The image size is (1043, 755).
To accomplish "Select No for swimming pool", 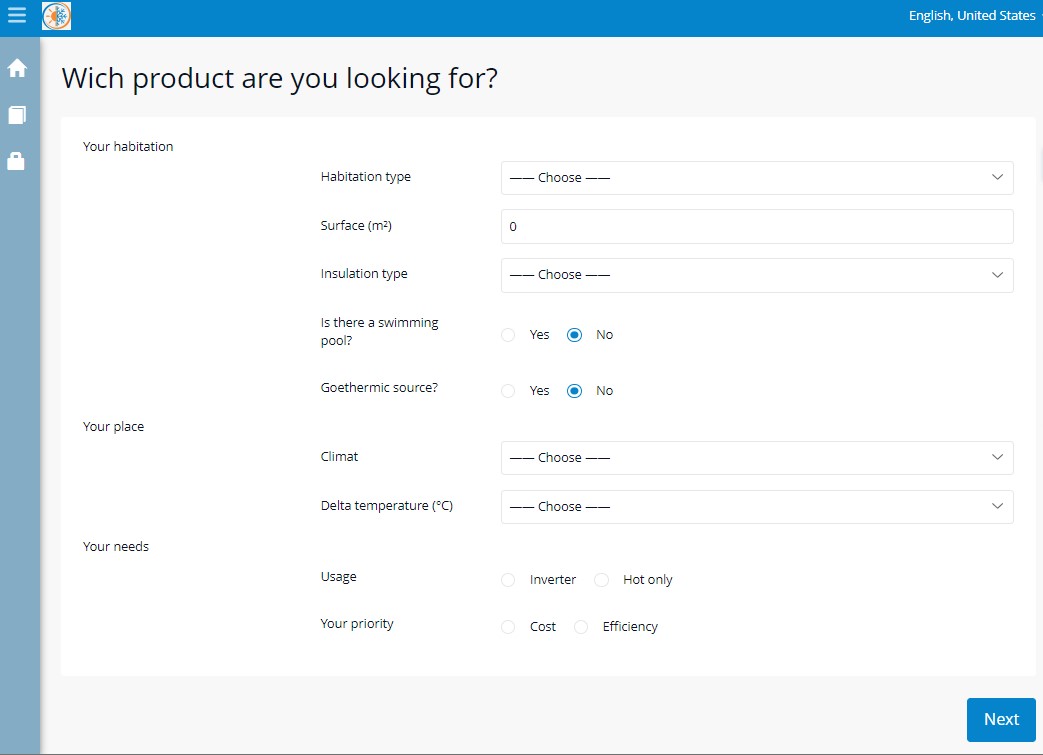I will point(574,335).
